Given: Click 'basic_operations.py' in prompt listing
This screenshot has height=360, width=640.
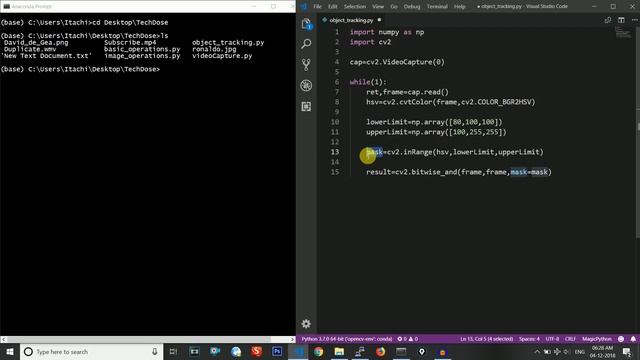Looking at the screenshot, I should 142,49.
